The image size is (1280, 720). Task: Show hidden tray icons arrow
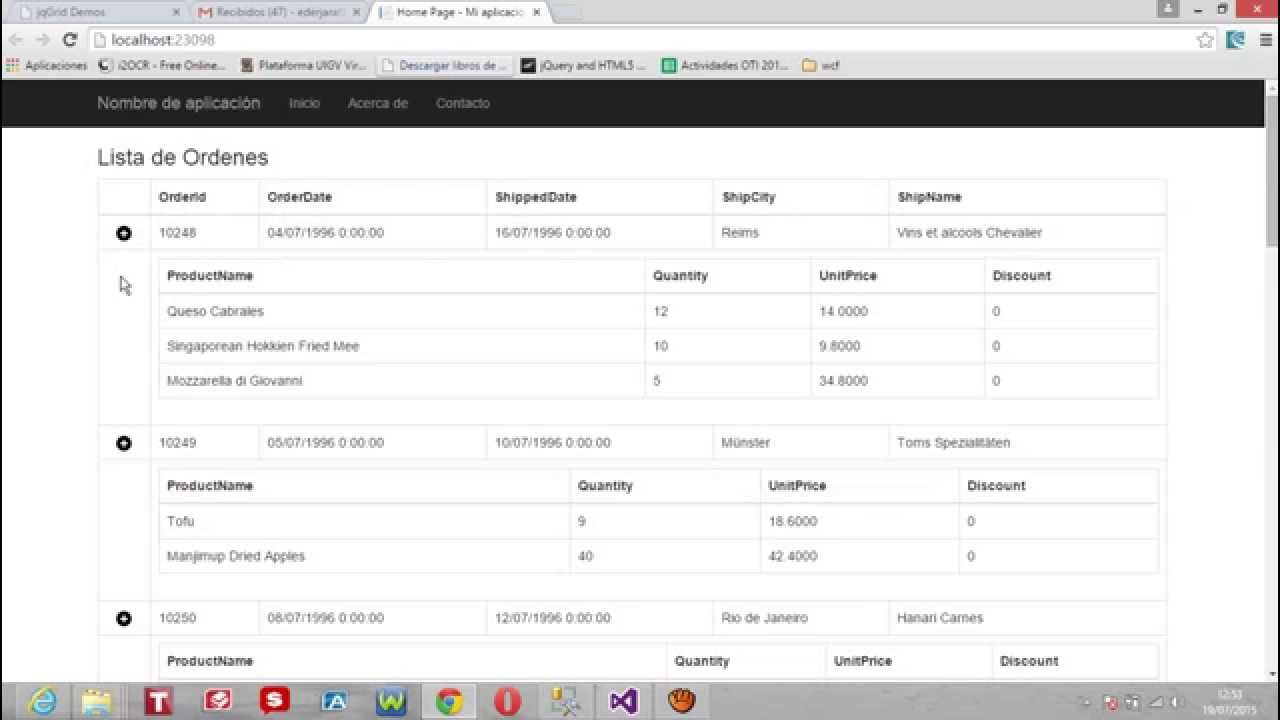click(1088, 702)
